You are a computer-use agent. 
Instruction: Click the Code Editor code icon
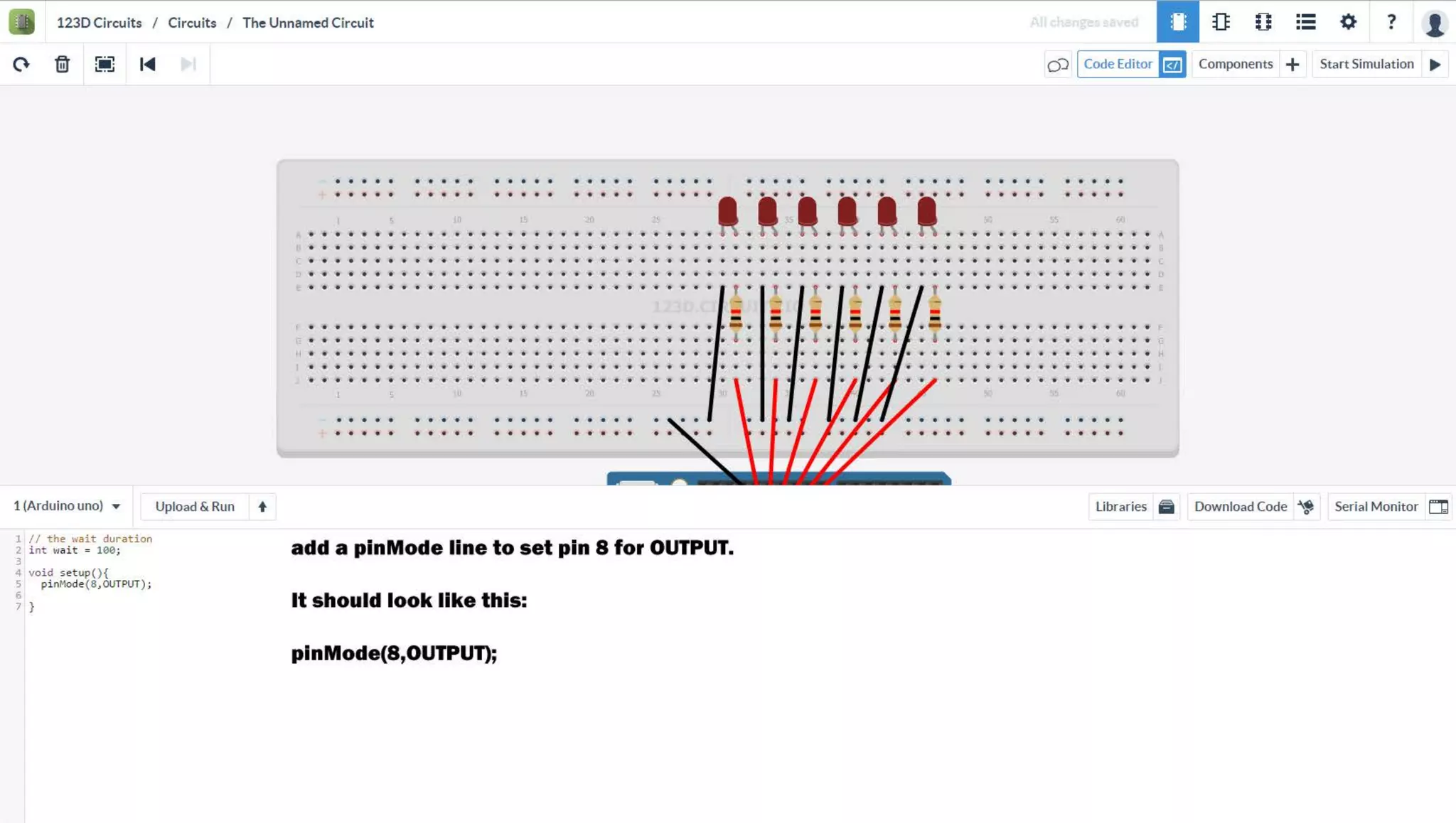[x=1172, y=65]
